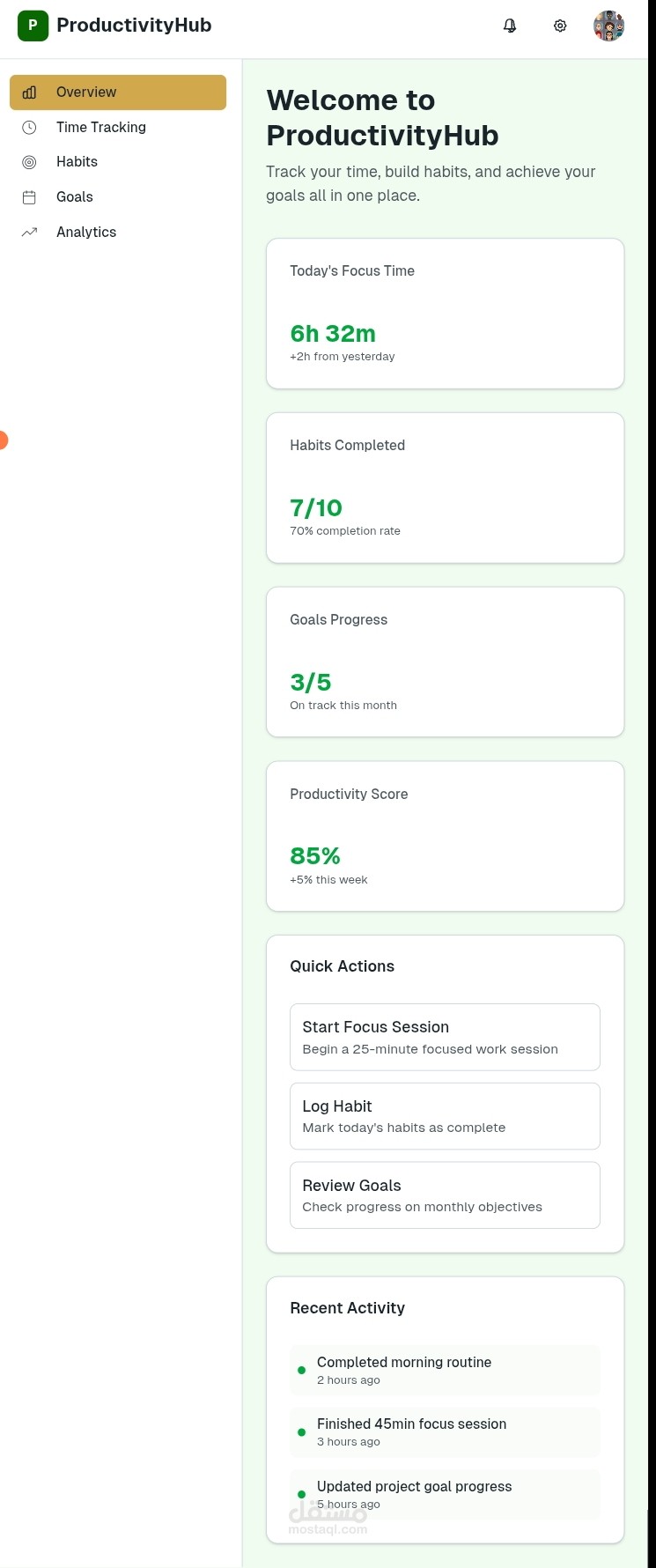Open the notifications bell

click(x=510, y=26)
